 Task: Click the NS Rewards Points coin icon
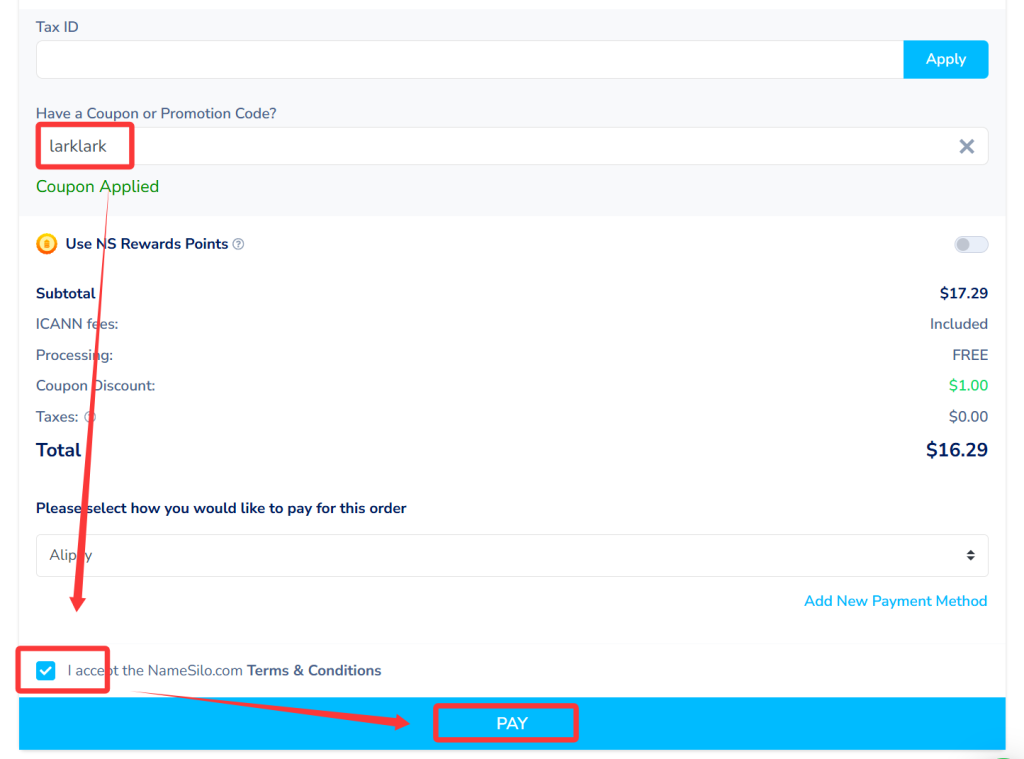pyautogui.click(x=46, y=244)
